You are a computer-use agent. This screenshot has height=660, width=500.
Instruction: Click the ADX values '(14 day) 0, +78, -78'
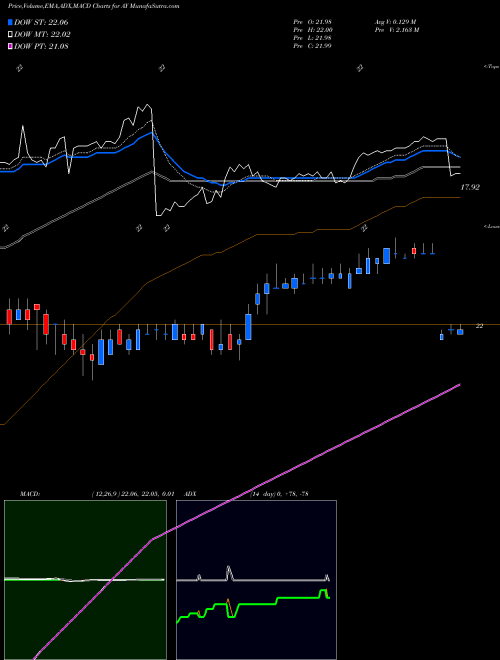click(x=279, y=494)
